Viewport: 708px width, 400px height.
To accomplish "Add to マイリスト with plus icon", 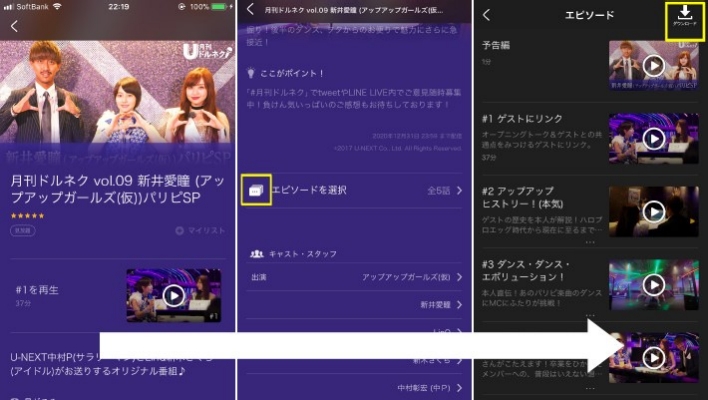I will point(179,231).
